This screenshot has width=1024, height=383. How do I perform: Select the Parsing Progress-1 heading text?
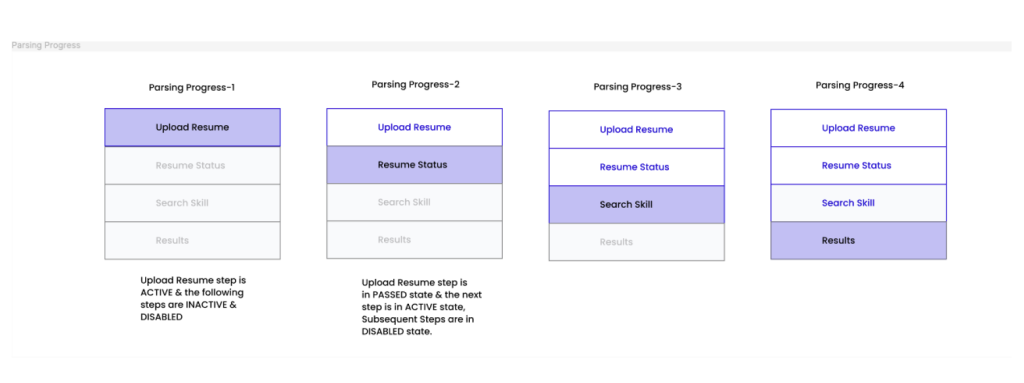click(x=191, y=87)
